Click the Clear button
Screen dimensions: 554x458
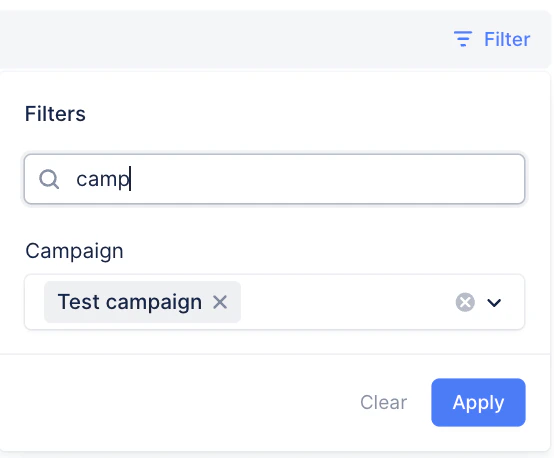pos(383,402)
